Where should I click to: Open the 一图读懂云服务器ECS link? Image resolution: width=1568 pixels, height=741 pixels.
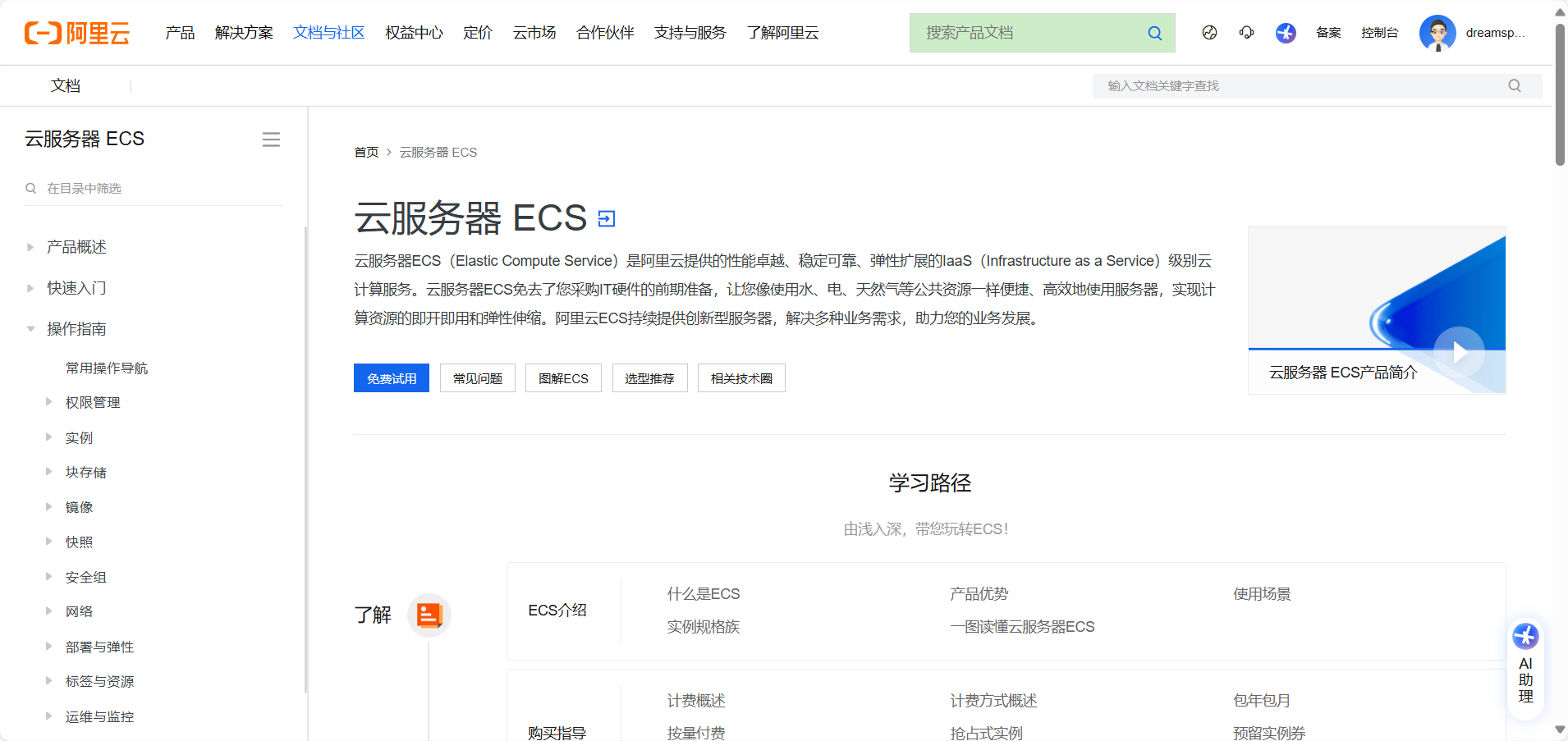point(1022,627)
